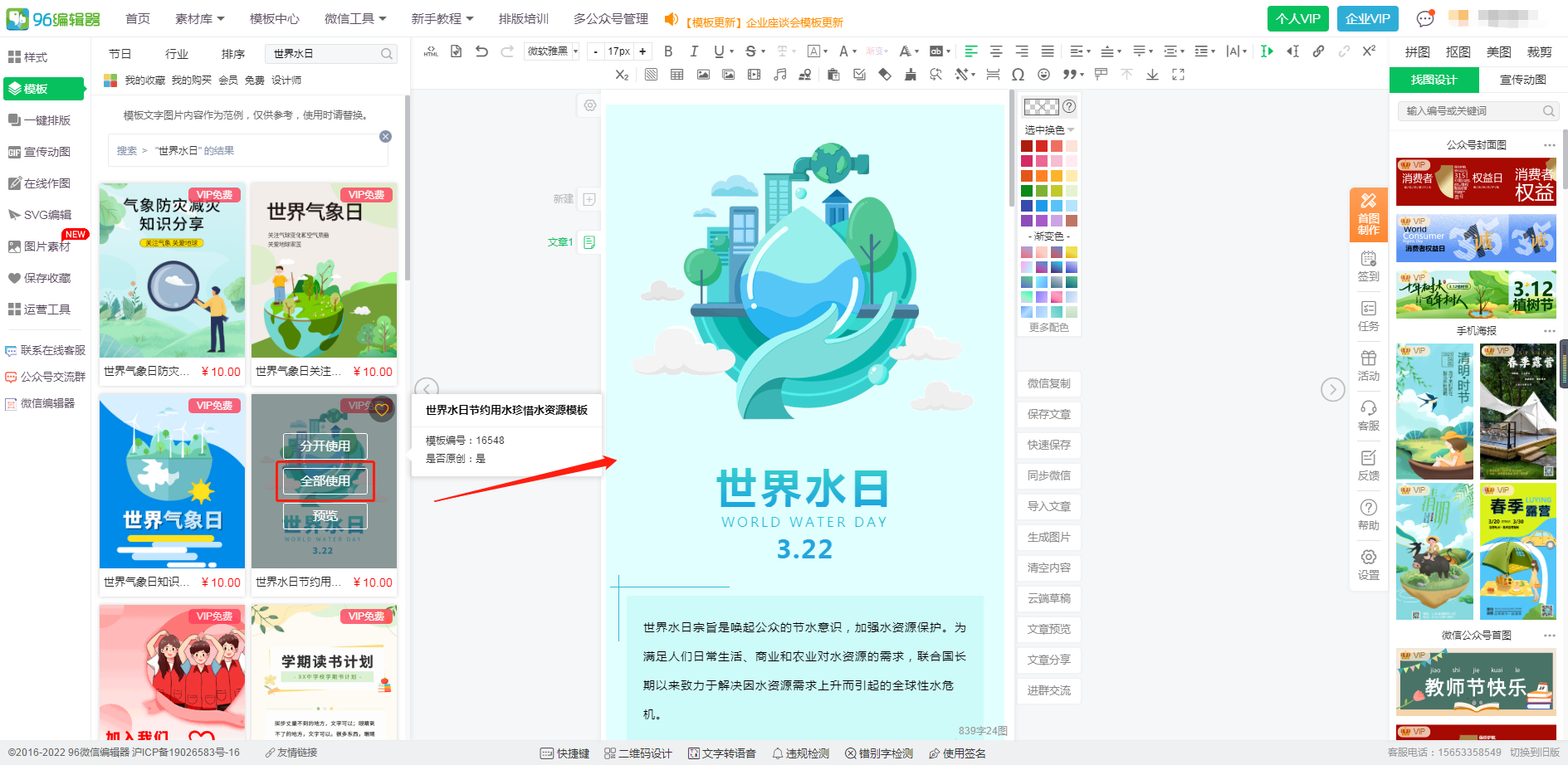Screen dimensions: 1568x765
Task: Open the 帮助 help icon
Action: click(1369, 514)
